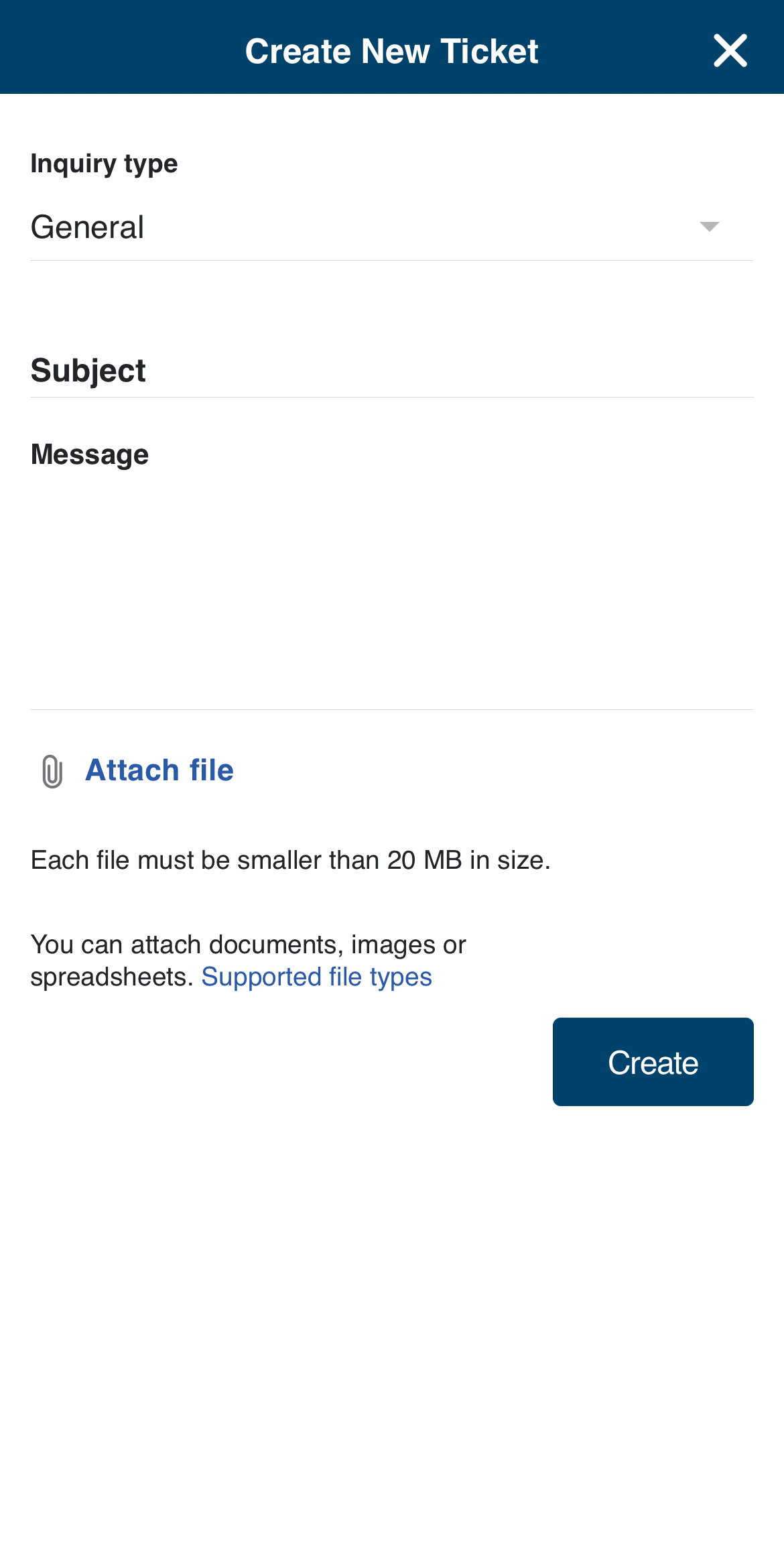784x1564 pixels.
Task: Click the Message label
Action: (90, 455)
